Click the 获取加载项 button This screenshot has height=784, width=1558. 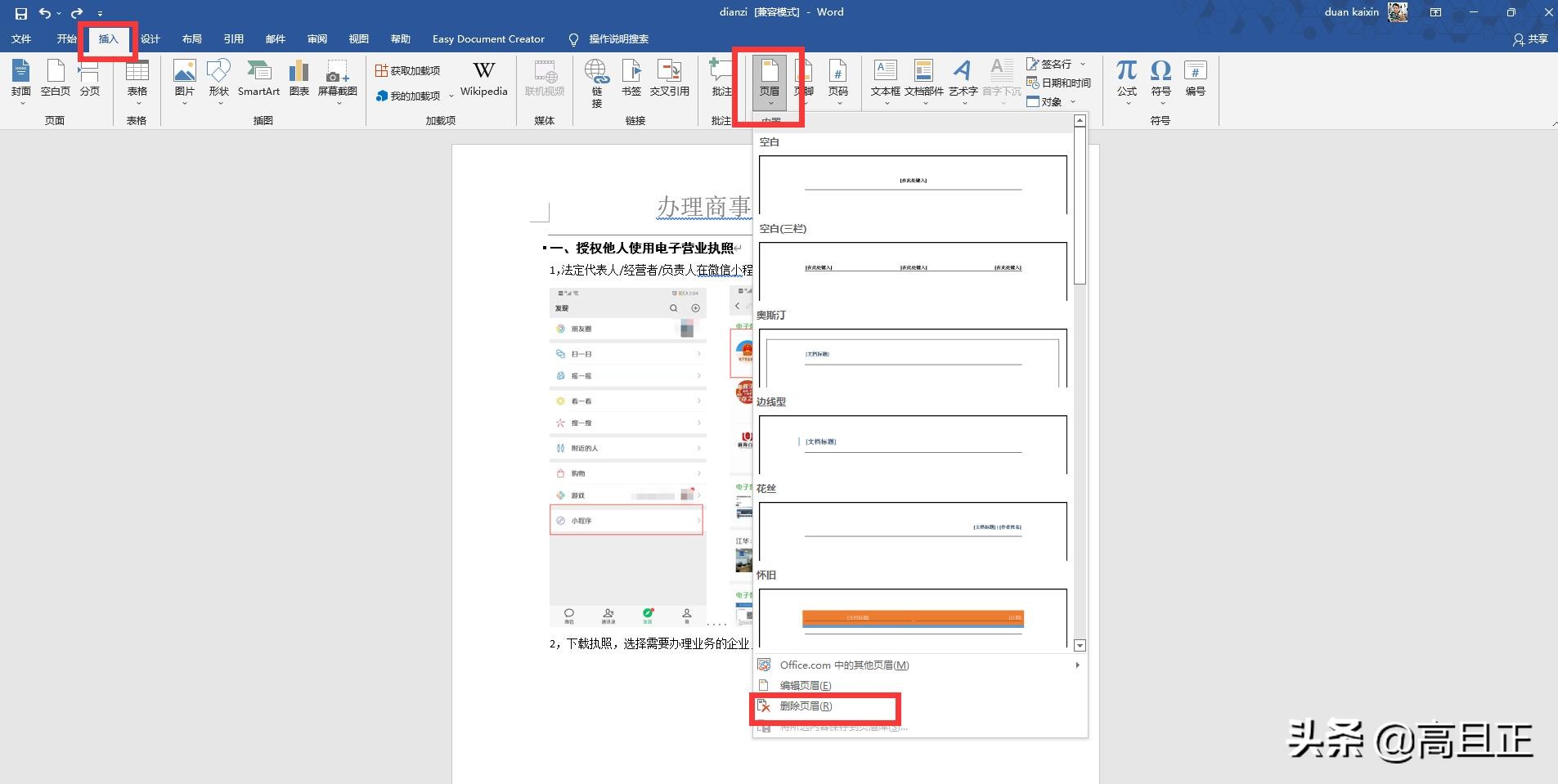[408, 71]
